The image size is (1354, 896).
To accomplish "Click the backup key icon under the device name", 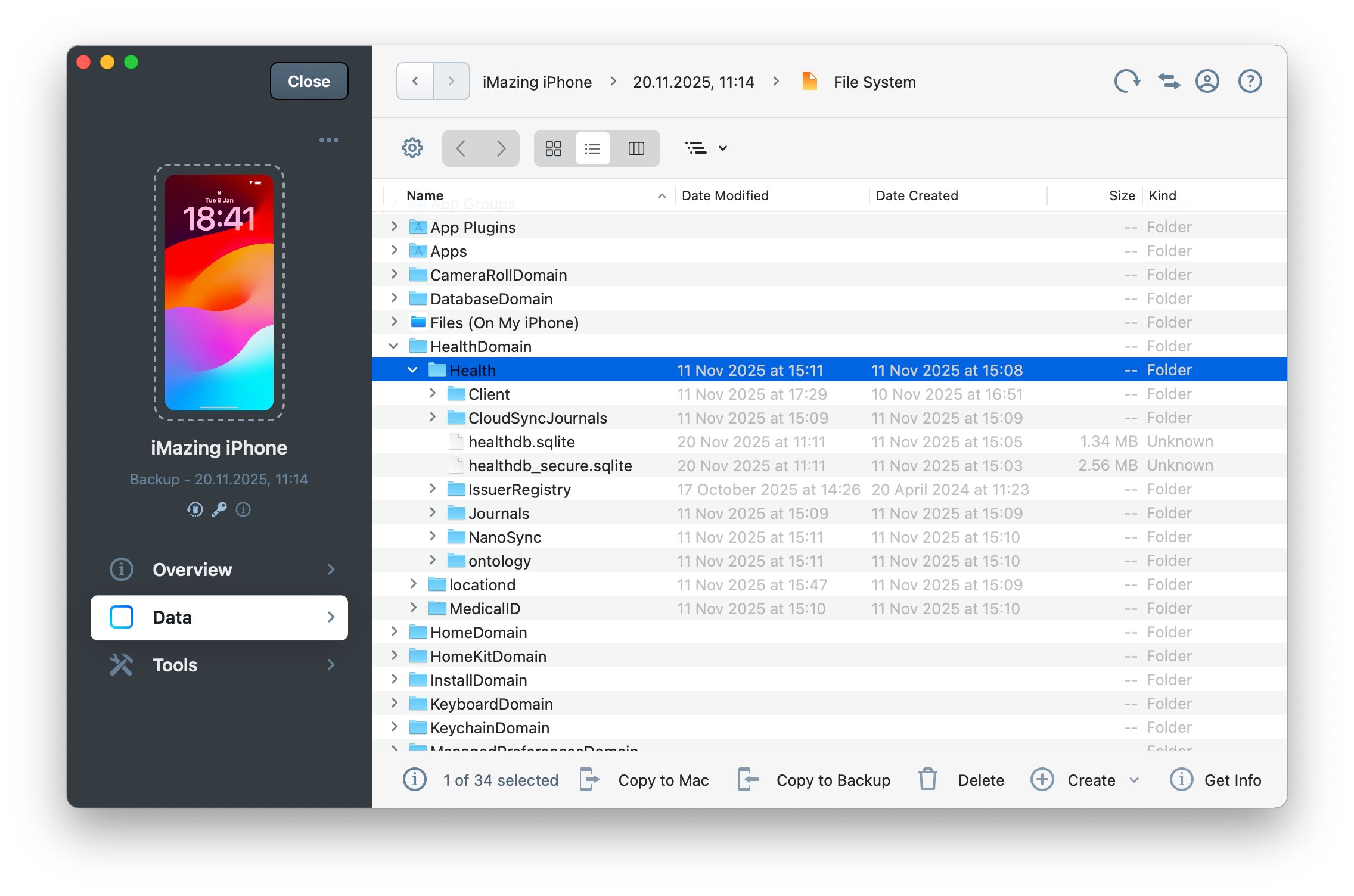I will point(219,509).
